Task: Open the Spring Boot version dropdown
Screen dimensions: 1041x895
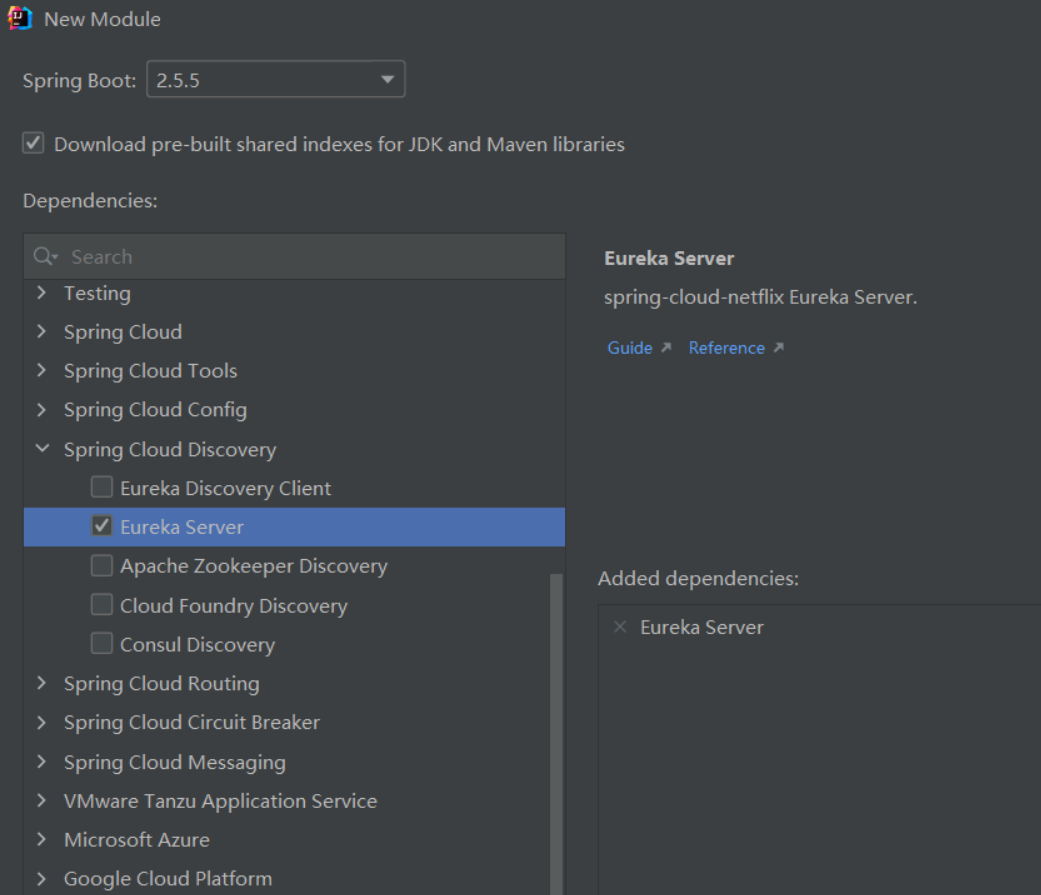Action: [276, 80]
